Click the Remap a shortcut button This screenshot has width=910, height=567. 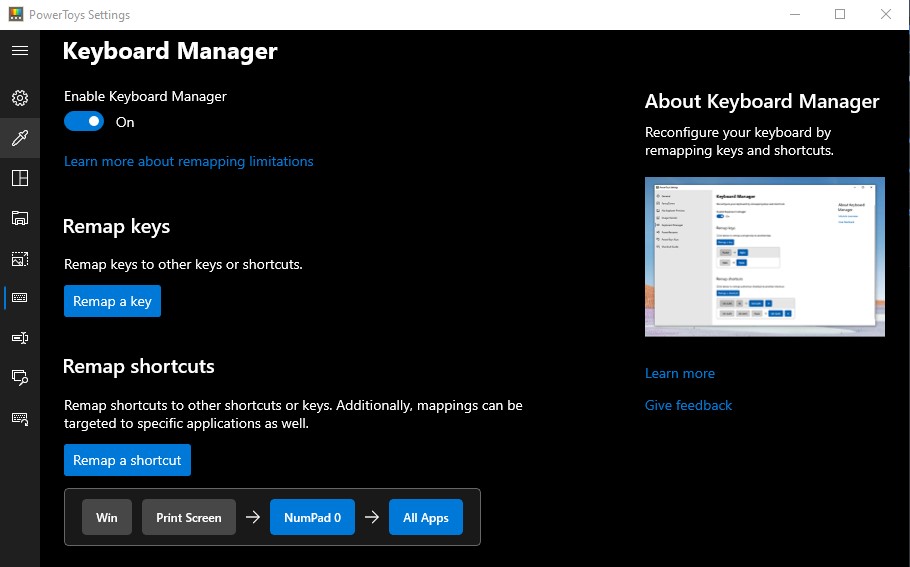[127, 460]
